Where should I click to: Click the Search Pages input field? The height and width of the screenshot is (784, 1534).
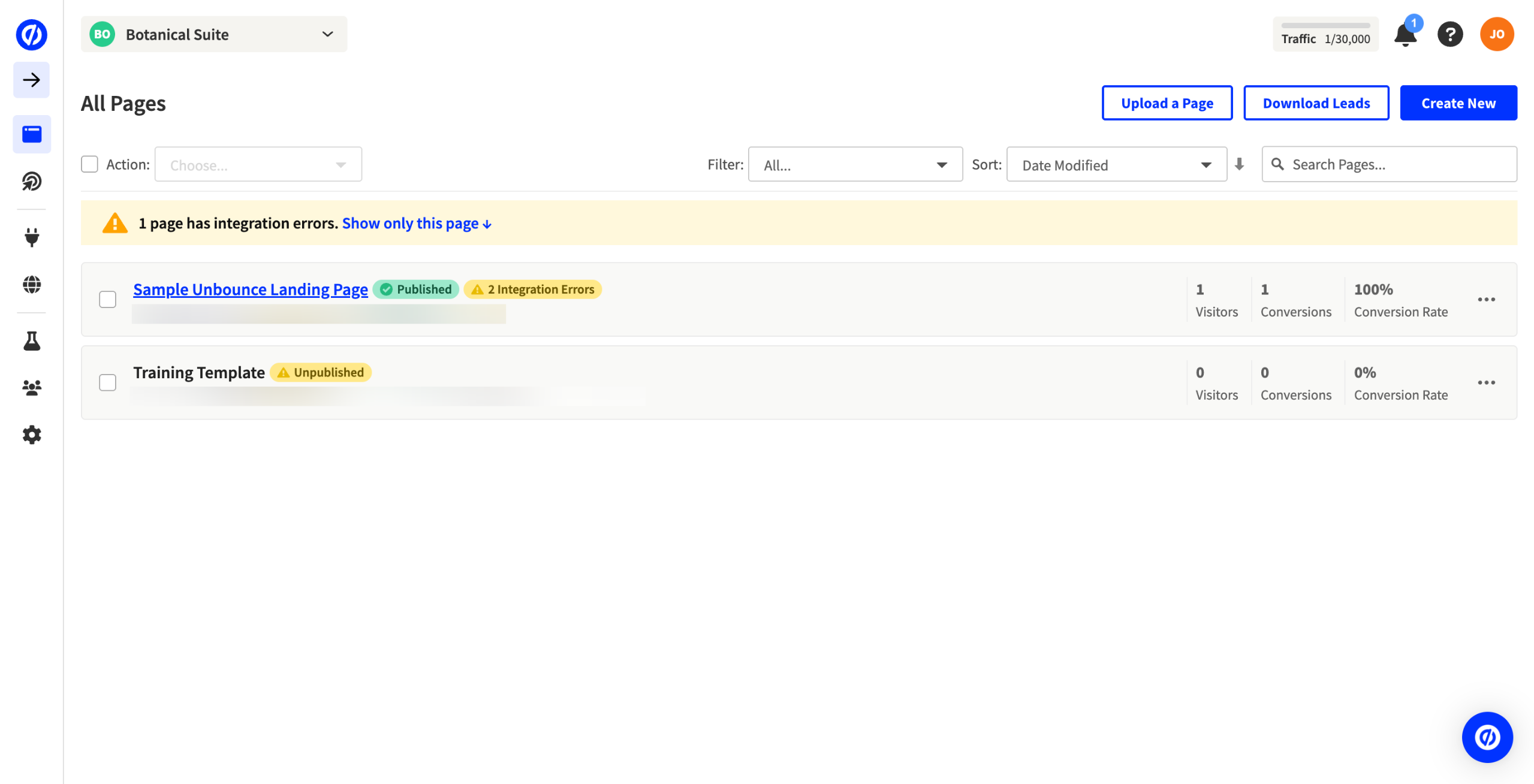1397,164
